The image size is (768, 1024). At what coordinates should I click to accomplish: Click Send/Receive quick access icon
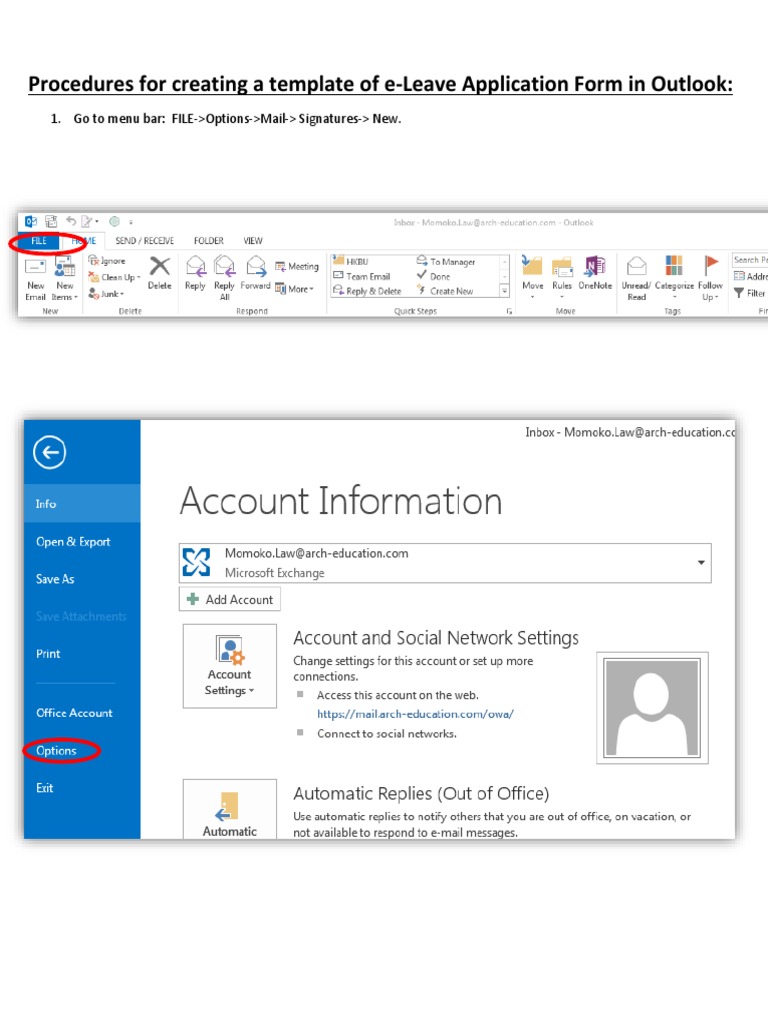[51, 221]
